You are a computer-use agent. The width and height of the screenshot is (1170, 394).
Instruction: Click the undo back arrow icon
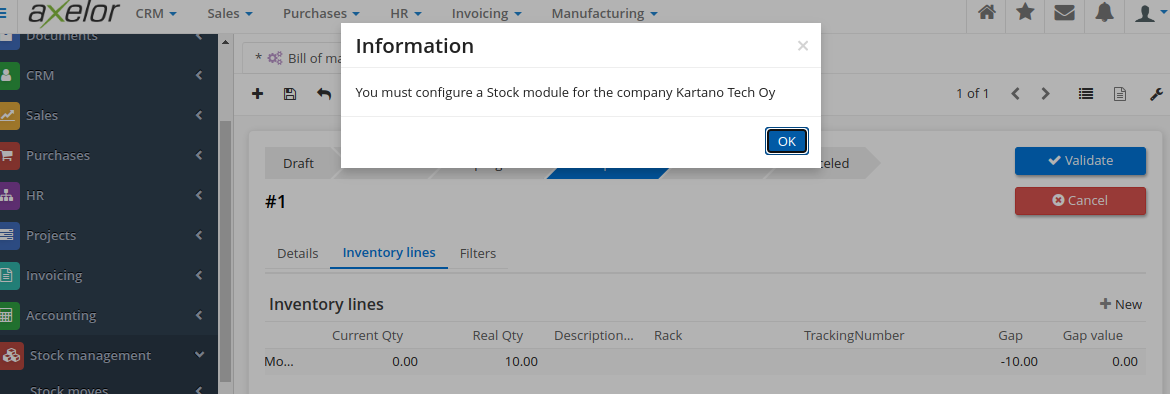324,93
